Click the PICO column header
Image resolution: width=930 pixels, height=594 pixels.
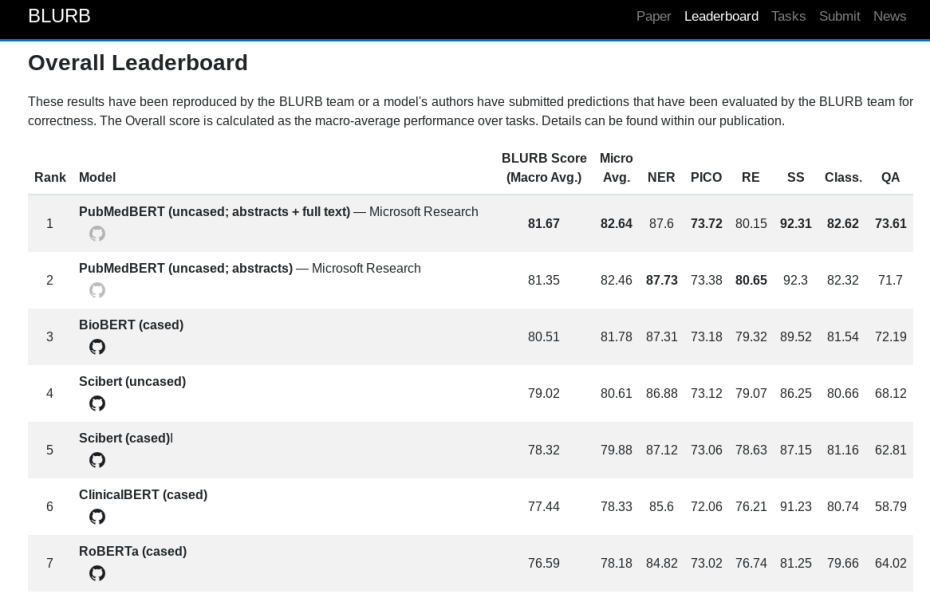(x=706, y=177)
